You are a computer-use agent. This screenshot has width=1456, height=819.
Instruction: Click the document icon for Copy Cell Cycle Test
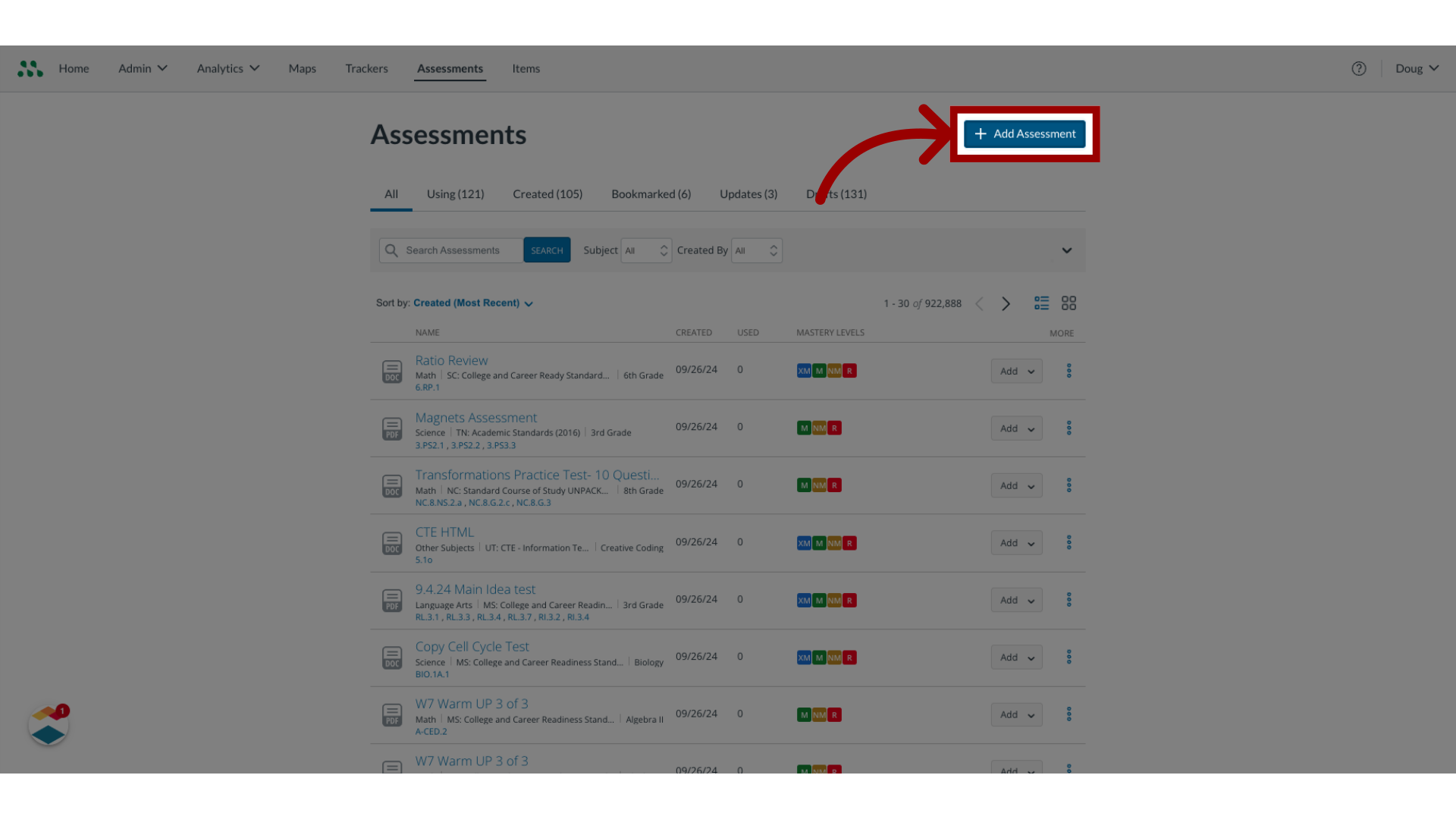(x=391, y=657)
